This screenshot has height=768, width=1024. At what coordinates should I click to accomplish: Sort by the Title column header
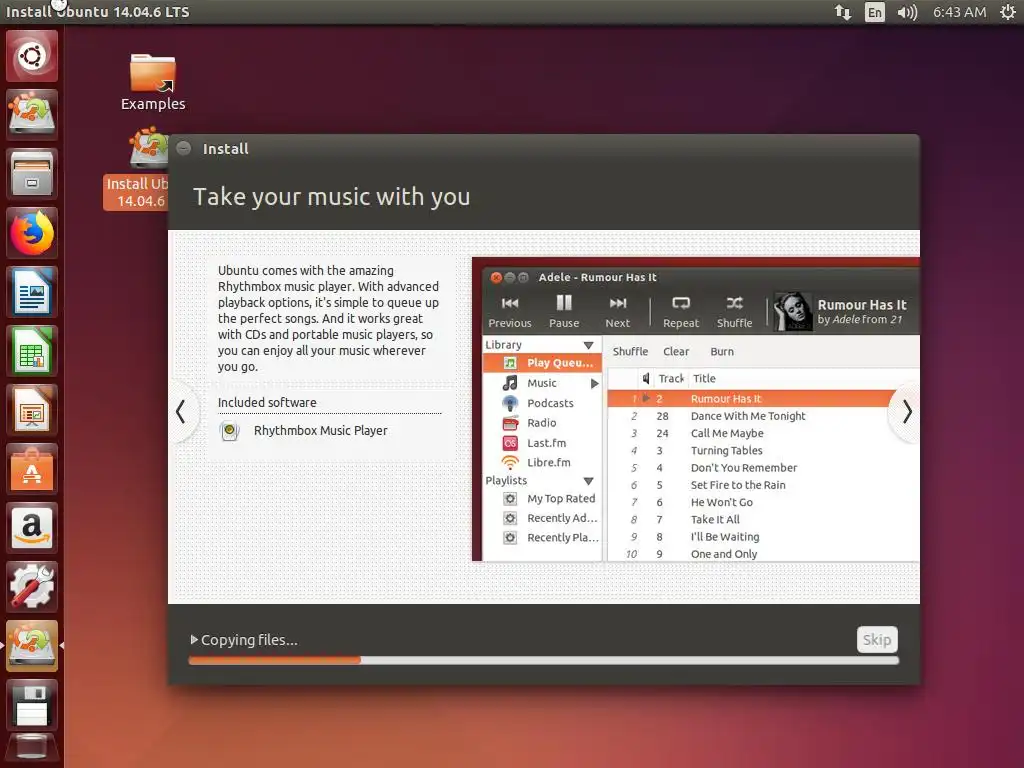pyautogui.click(x=704, y=379)
